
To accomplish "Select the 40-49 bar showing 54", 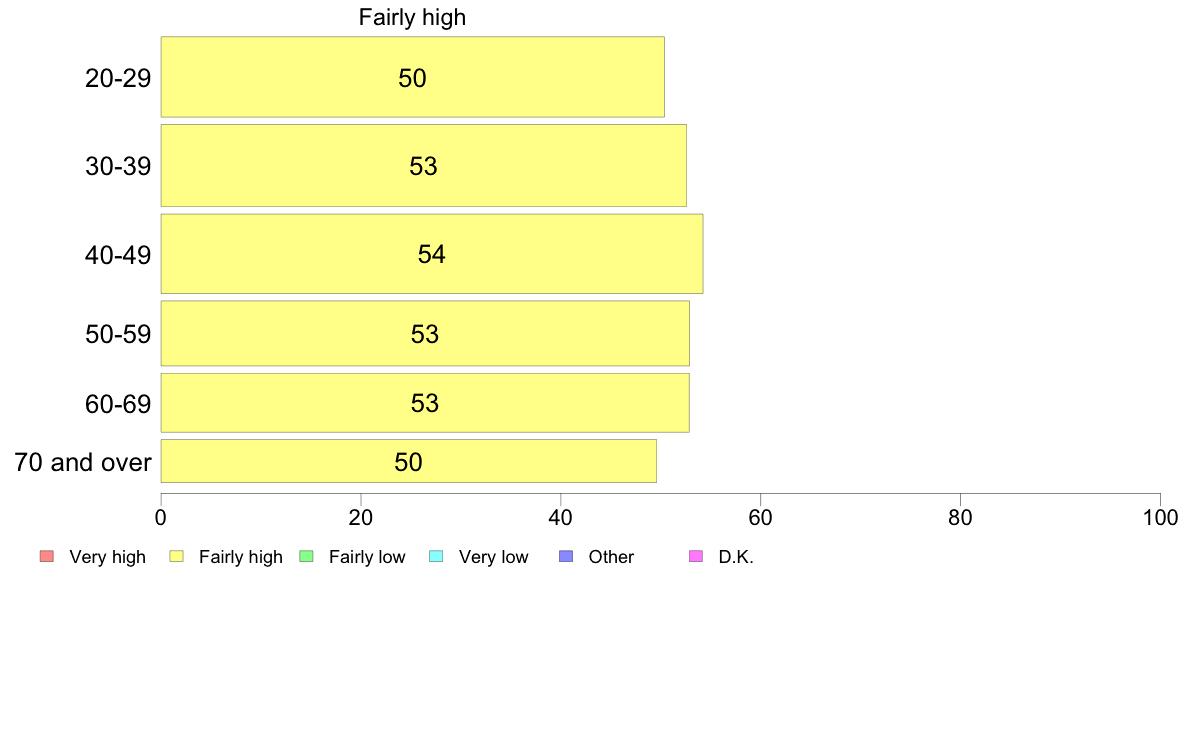I will 432,254.
